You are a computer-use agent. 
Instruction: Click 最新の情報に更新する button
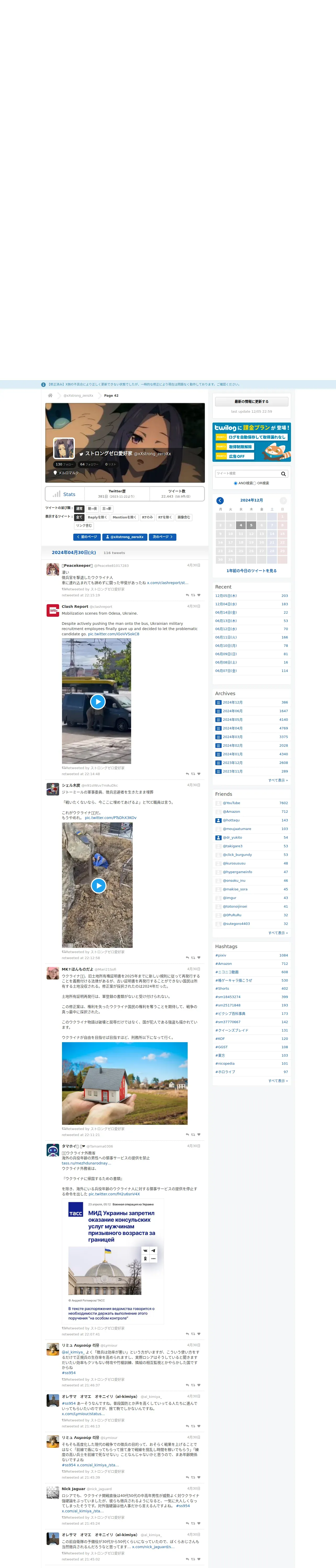pyautogui.click(x=251, y=402)
